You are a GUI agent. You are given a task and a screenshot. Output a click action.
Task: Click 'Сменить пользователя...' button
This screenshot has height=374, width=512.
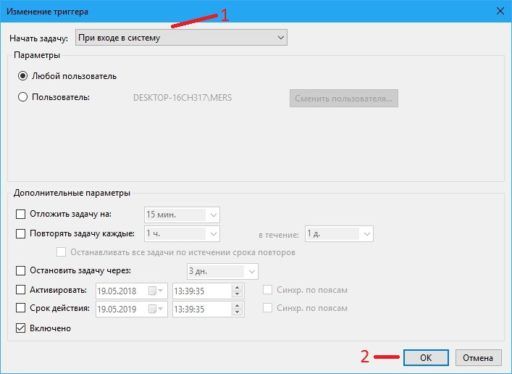click(x=344, y=98)
